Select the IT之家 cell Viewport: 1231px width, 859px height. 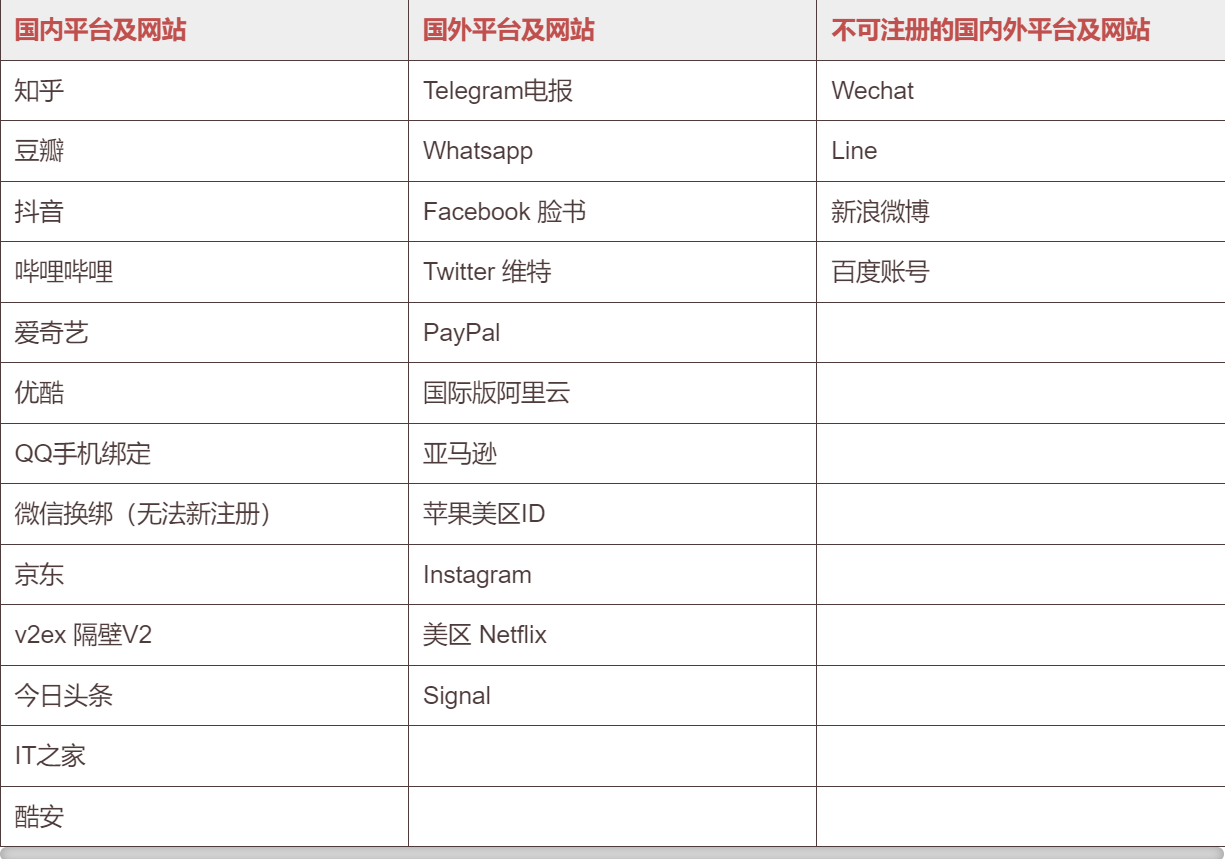pos(204,756)
